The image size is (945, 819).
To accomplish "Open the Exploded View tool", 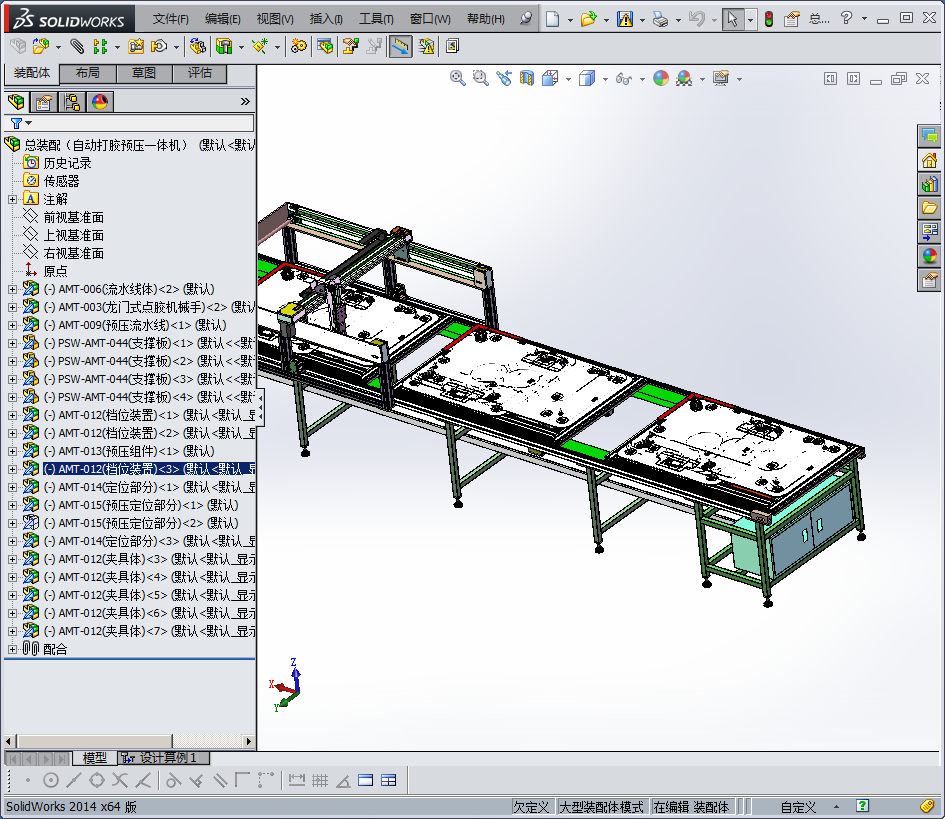I will pos(351,46).
